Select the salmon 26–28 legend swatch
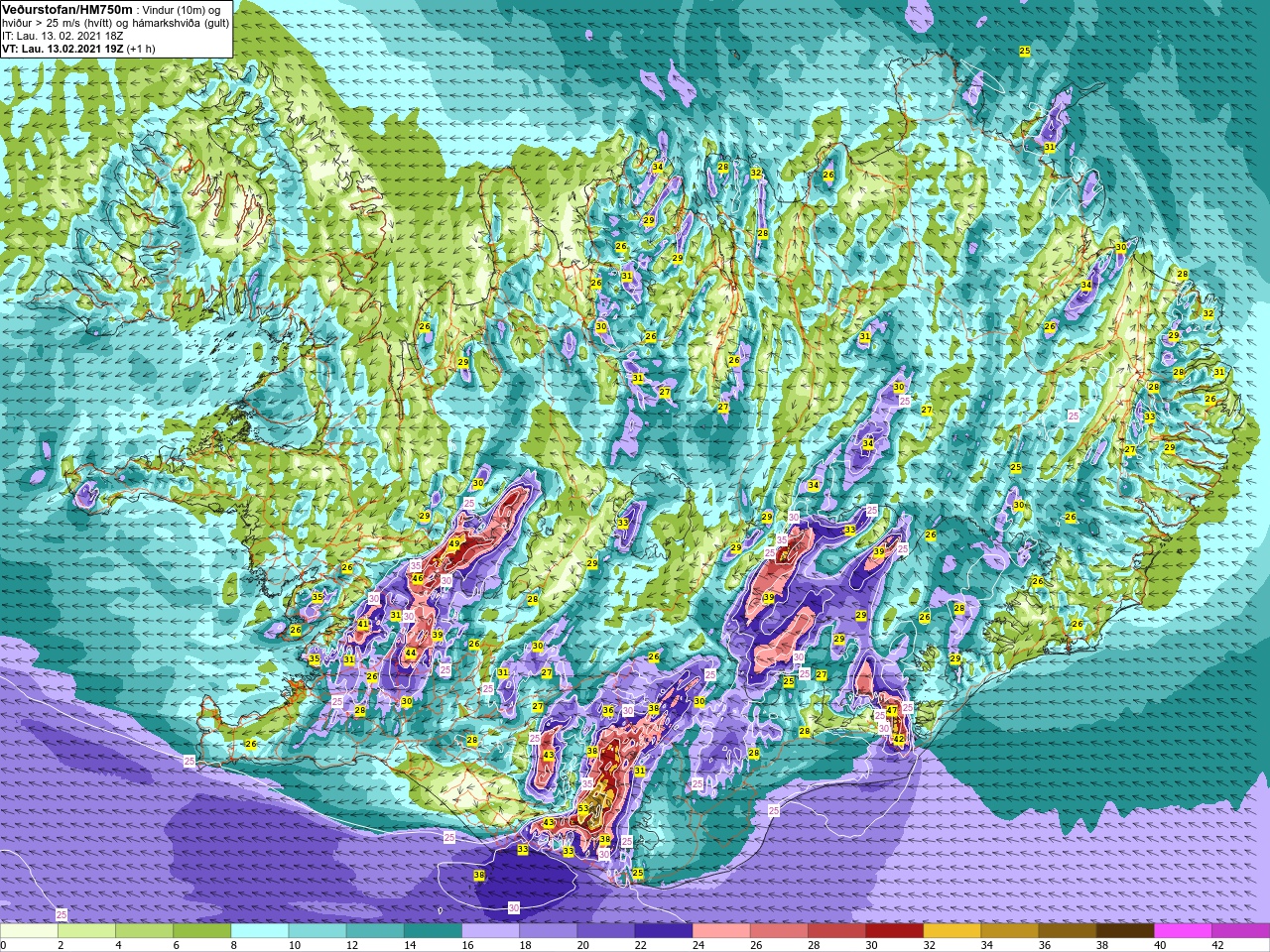The width and height of the screenshot is (1270, 952). click(x=778, y=931)
